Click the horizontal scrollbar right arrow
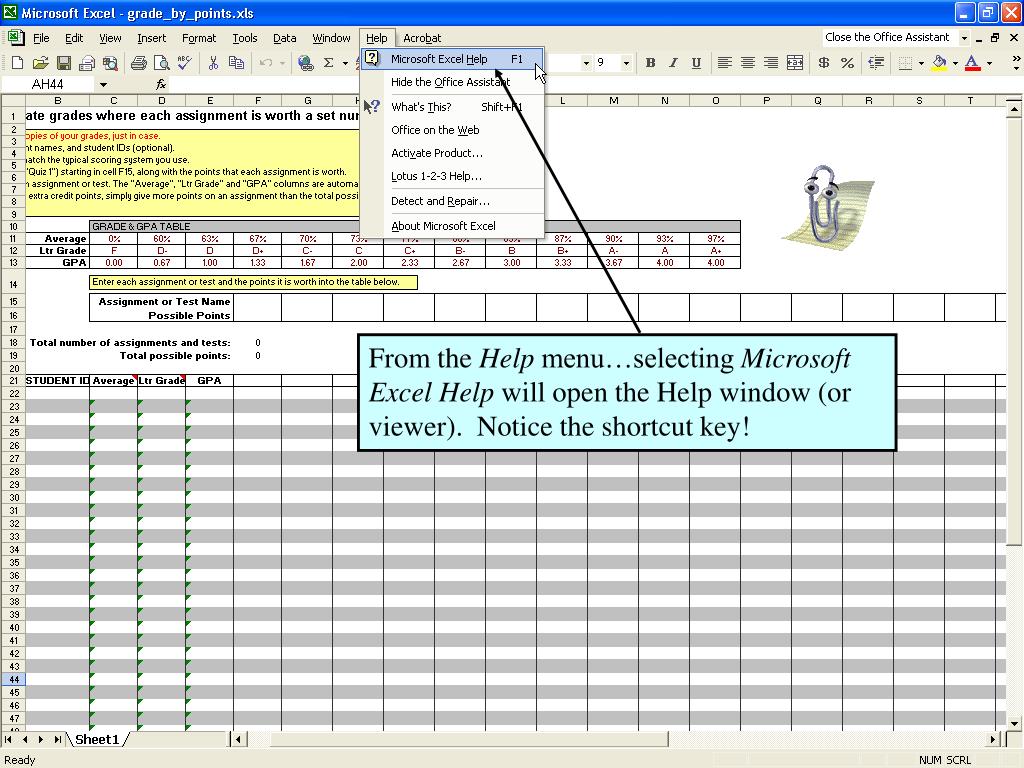The width and height of the screenshot is (1024, 768). pyautogui.click(x=993, y=739)
